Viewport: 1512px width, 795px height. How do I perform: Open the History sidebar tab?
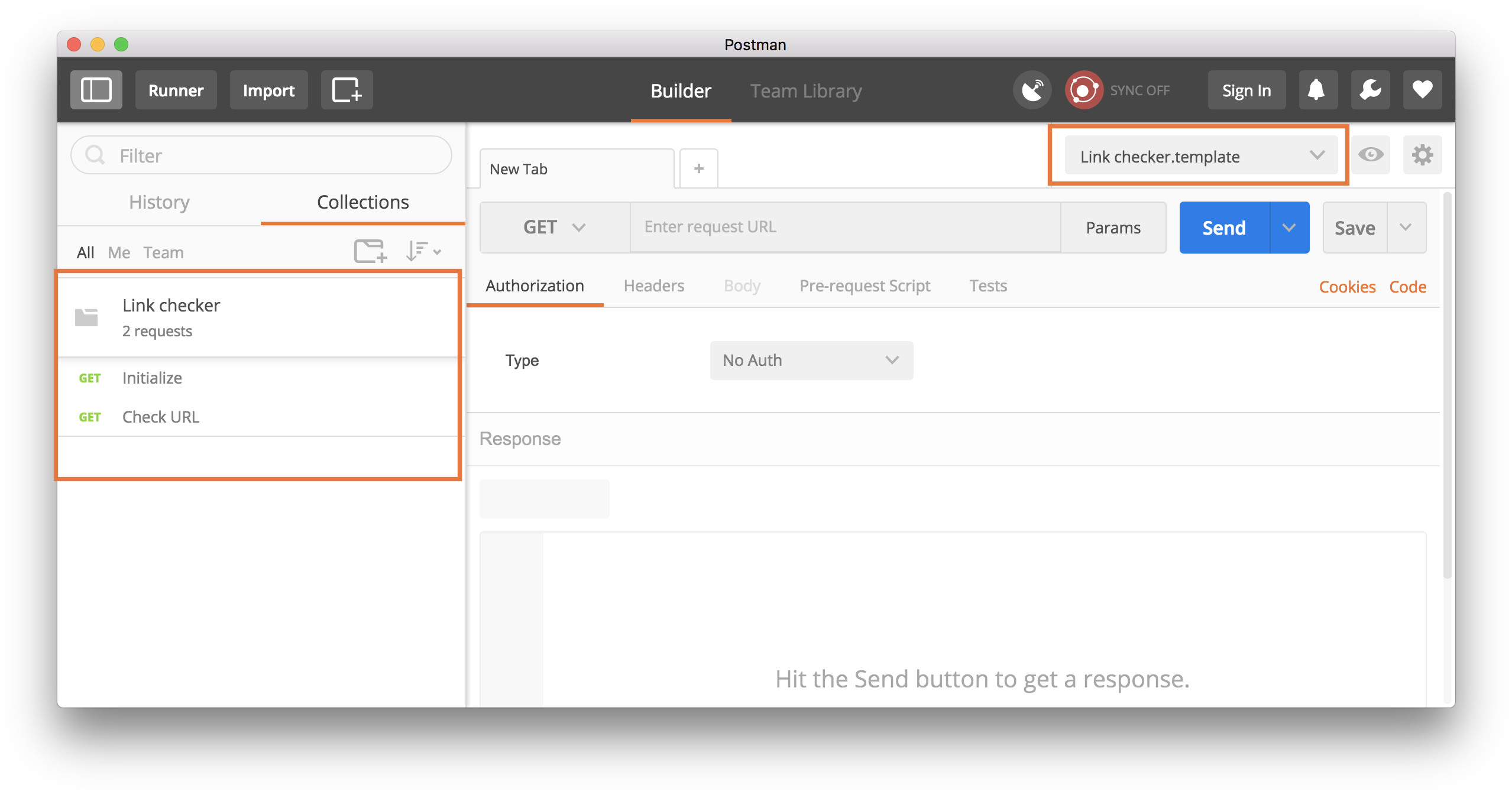[x=159, y=202]
